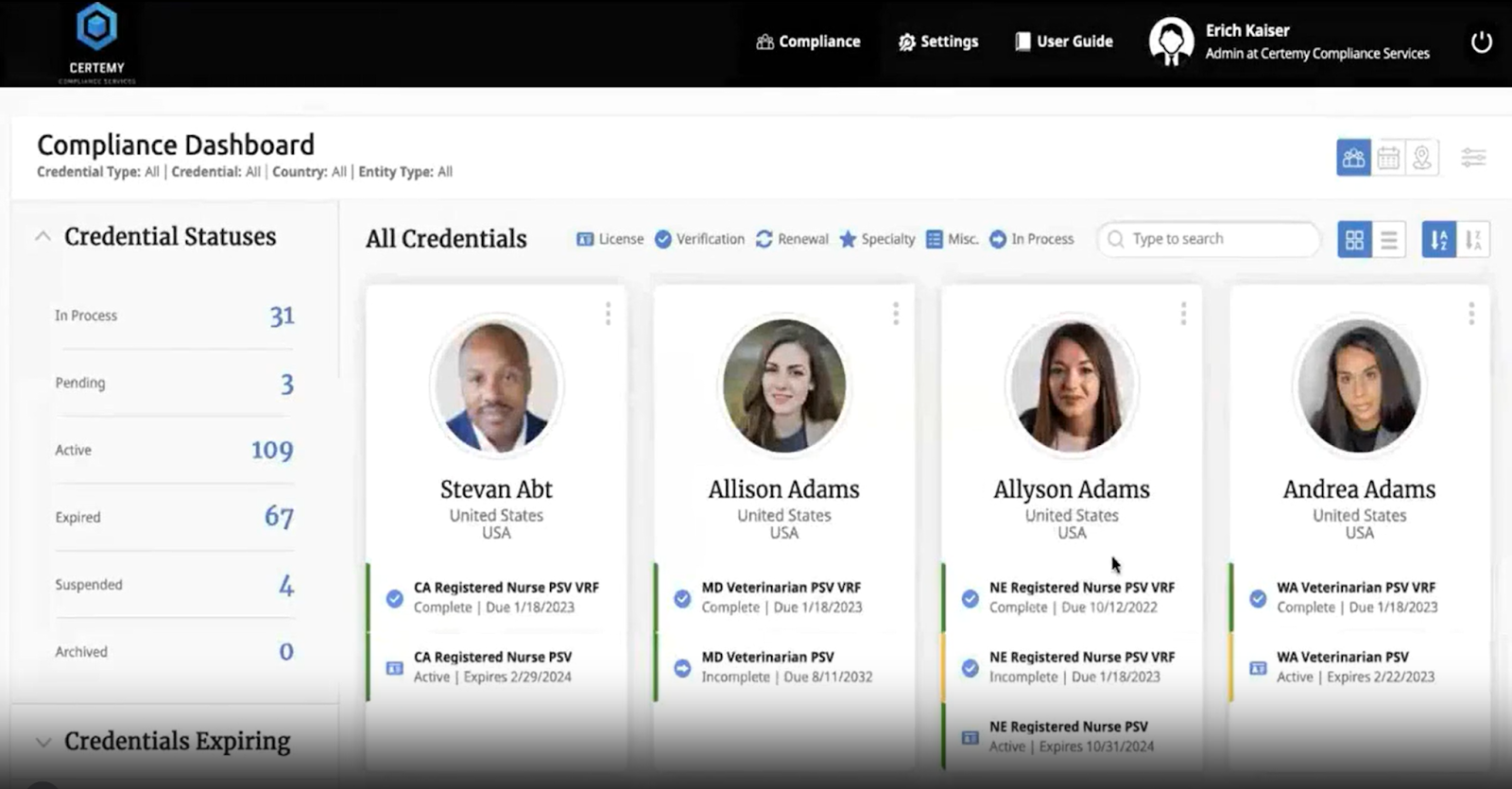Filter by Renewal credential type
This screenshot has height=789, width=1512.
[792, 239]
